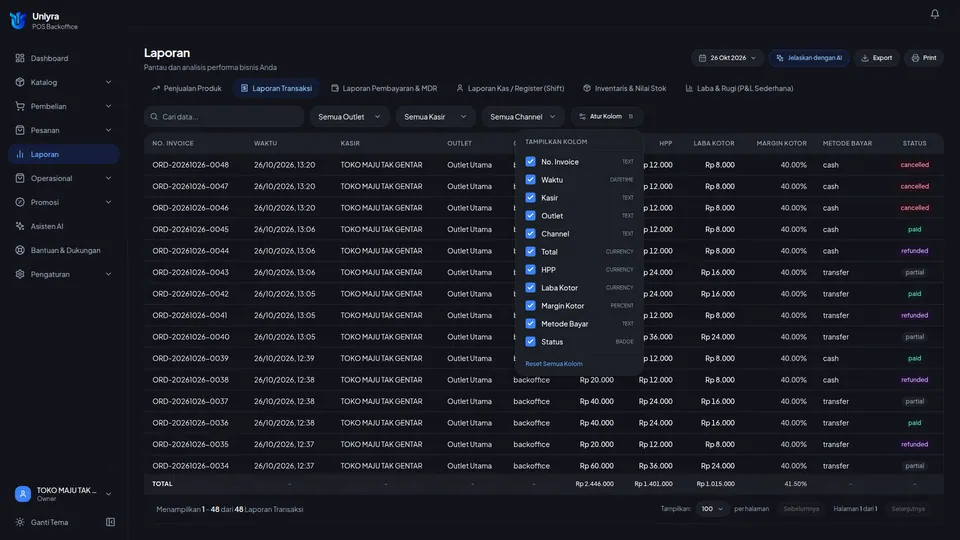The width and height of the screenshot is (960, 540).
Task: Focus the Cari data search field
Action: pos(224,116)
